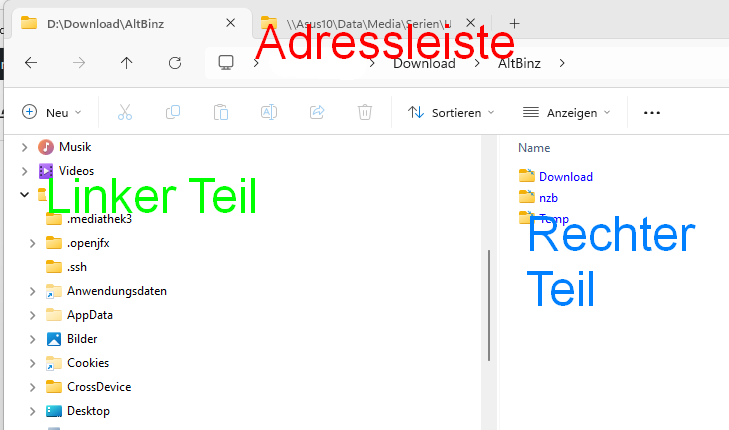Click the Delete trash icon
The image size is (729, 430).
tap(365, 112)
